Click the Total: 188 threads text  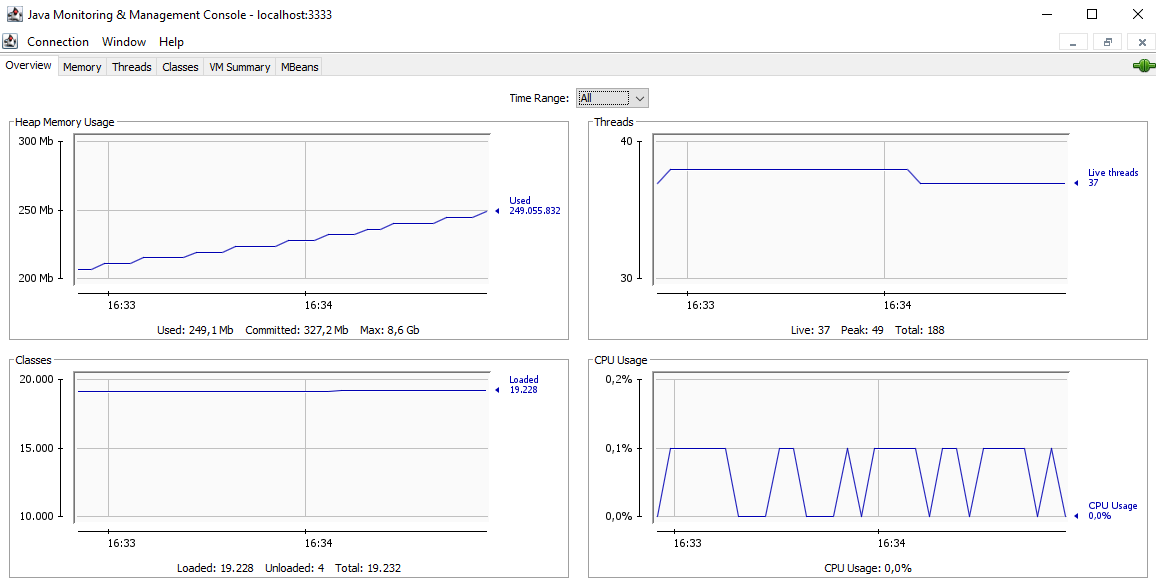pyautogui.click(x=919, y=330)
